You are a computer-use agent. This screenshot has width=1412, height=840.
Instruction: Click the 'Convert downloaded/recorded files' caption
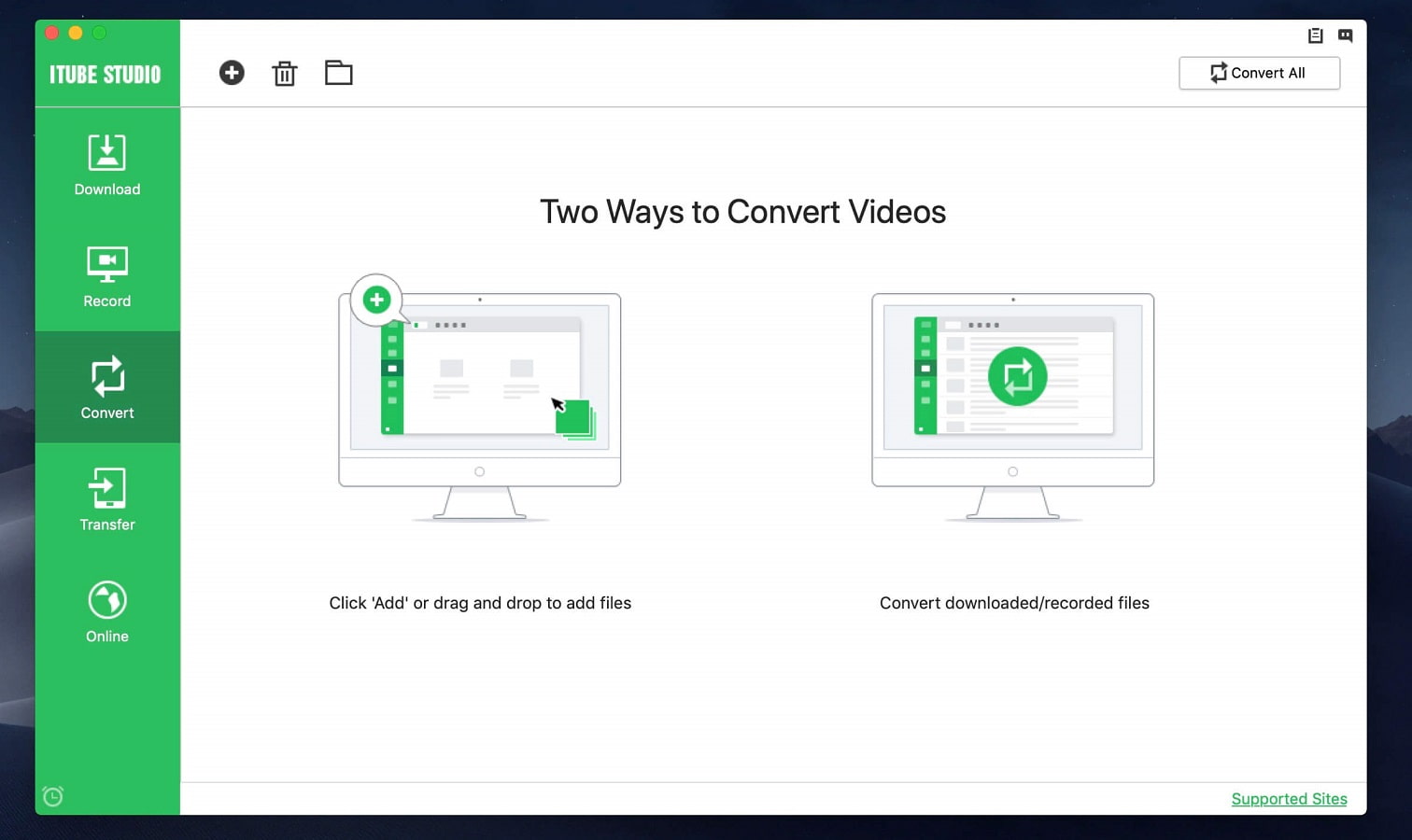[1014, 603]
